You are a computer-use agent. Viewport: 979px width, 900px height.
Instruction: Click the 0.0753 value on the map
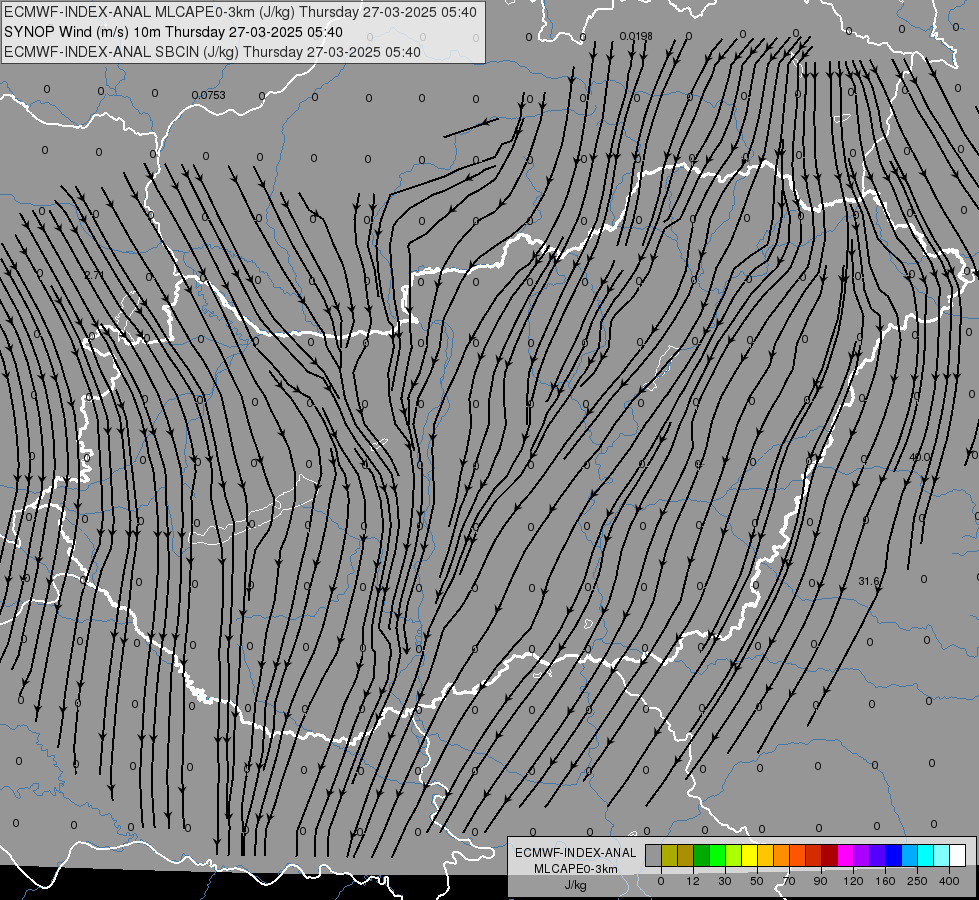point(209,95)
